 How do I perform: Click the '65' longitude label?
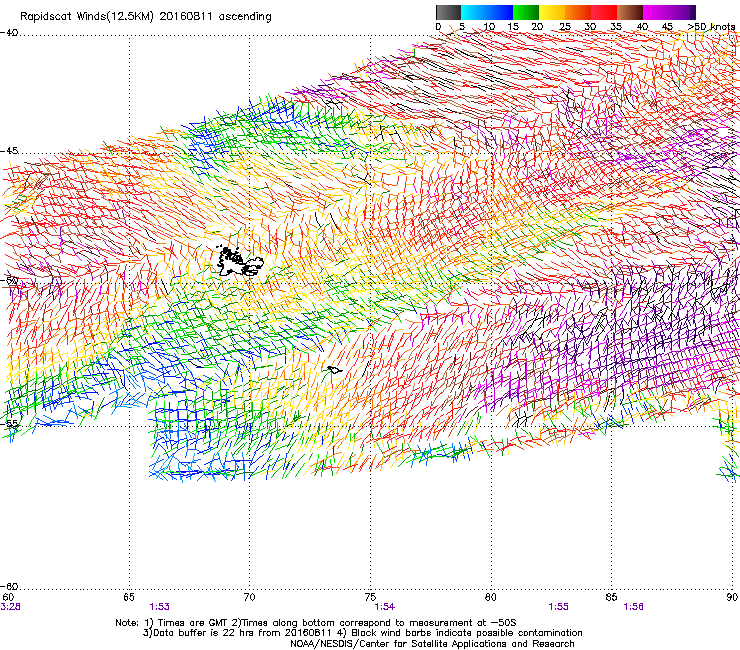[x=129, y=597]
